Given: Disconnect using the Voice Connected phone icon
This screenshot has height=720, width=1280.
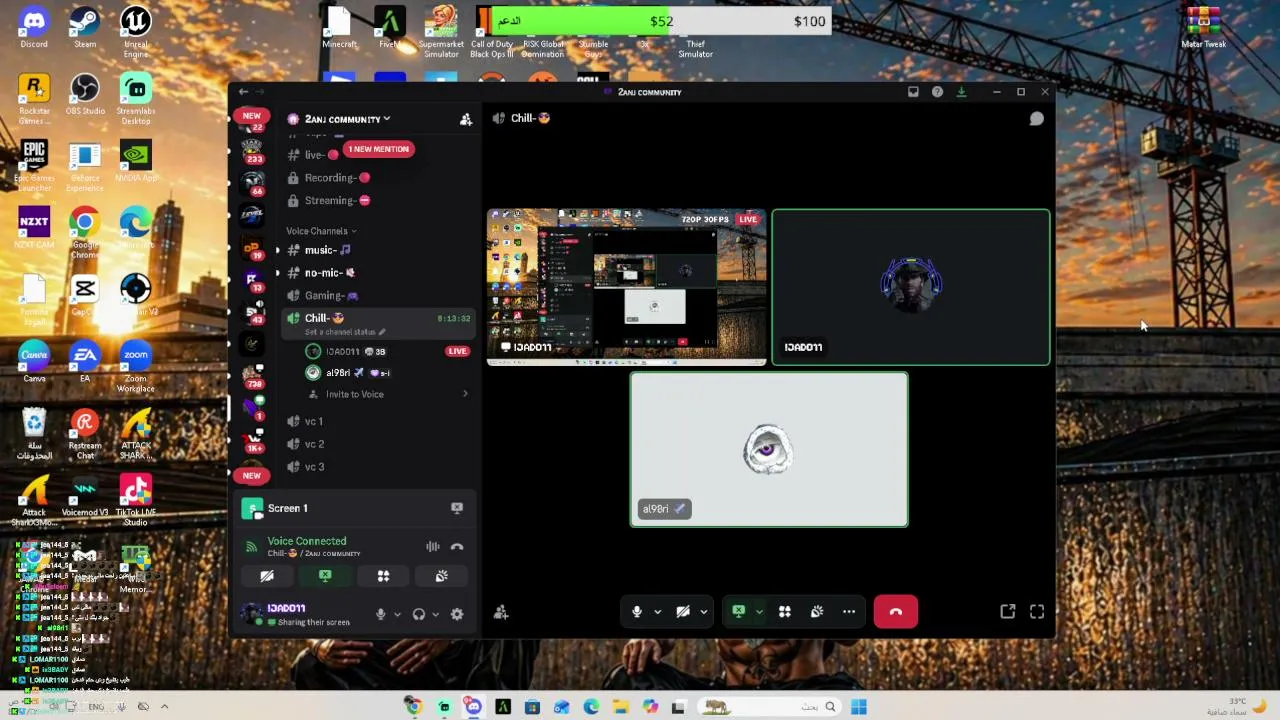Looking at the screenshot, I should point(457,547).
